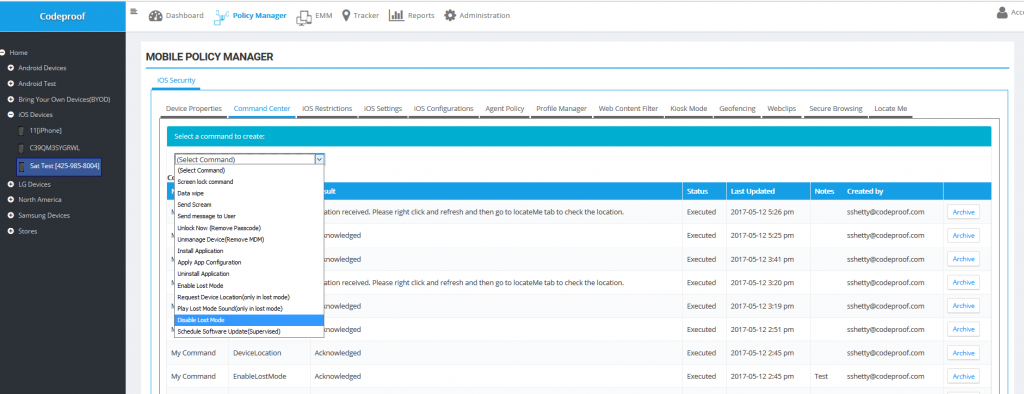Archive the 2:51 pm command row
This screenshot has height=394, width=1024.
click(x=963, y=330)
